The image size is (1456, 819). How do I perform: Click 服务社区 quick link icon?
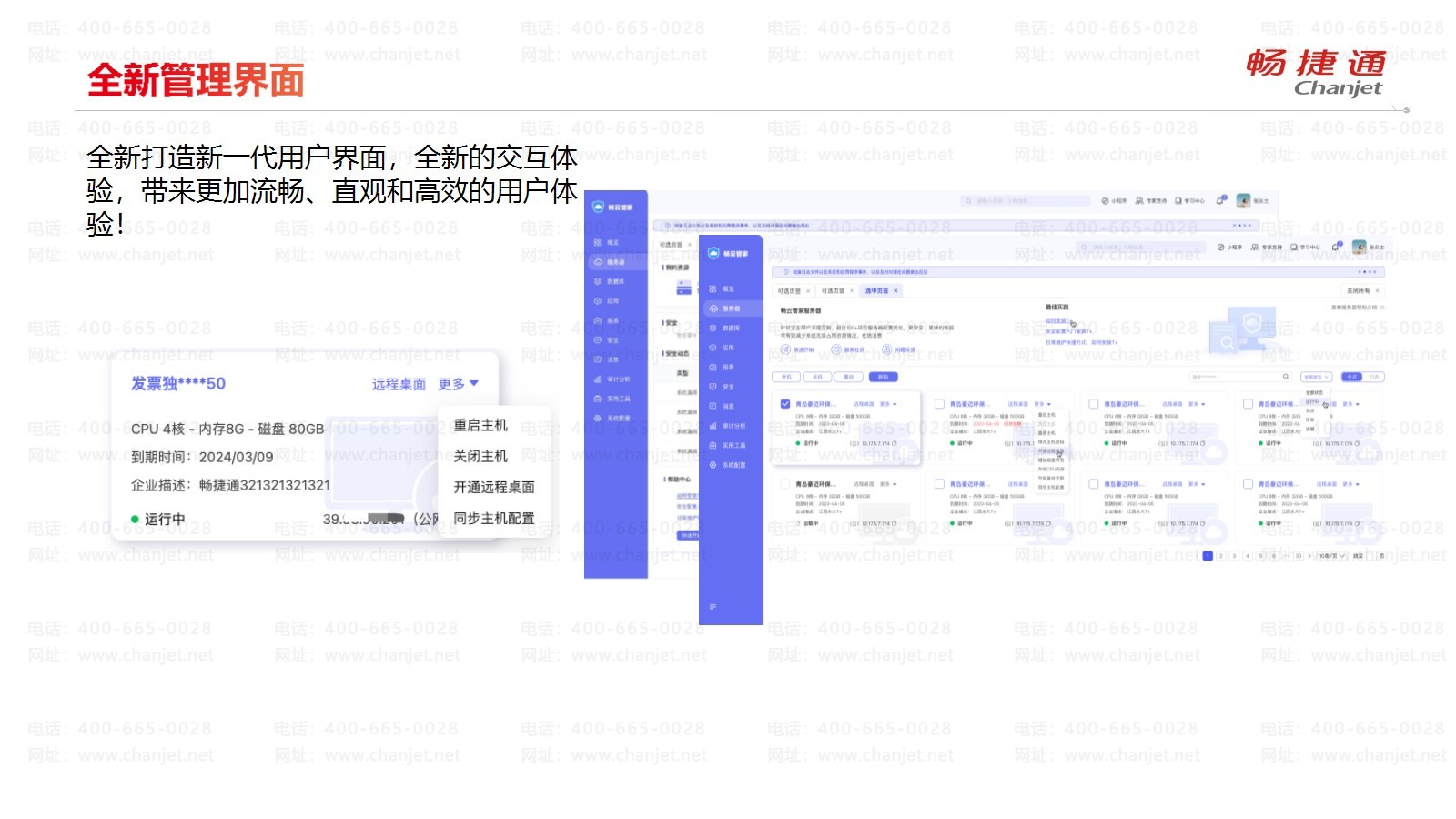(835, 349)
